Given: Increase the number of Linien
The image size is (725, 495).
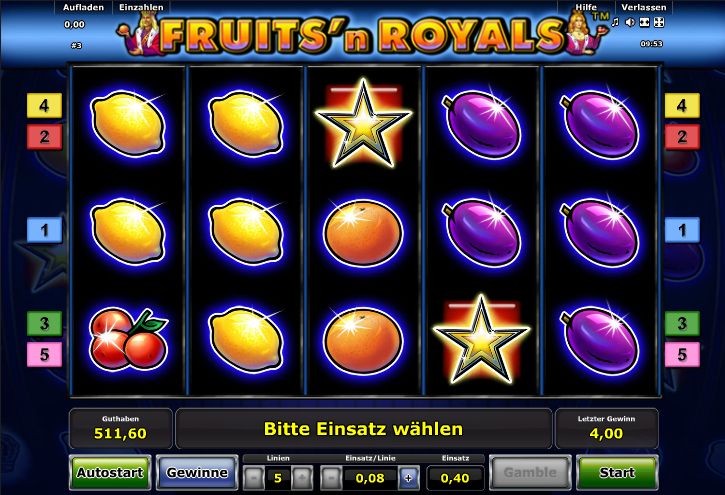Looking at the screenshot, I should 302,478.
